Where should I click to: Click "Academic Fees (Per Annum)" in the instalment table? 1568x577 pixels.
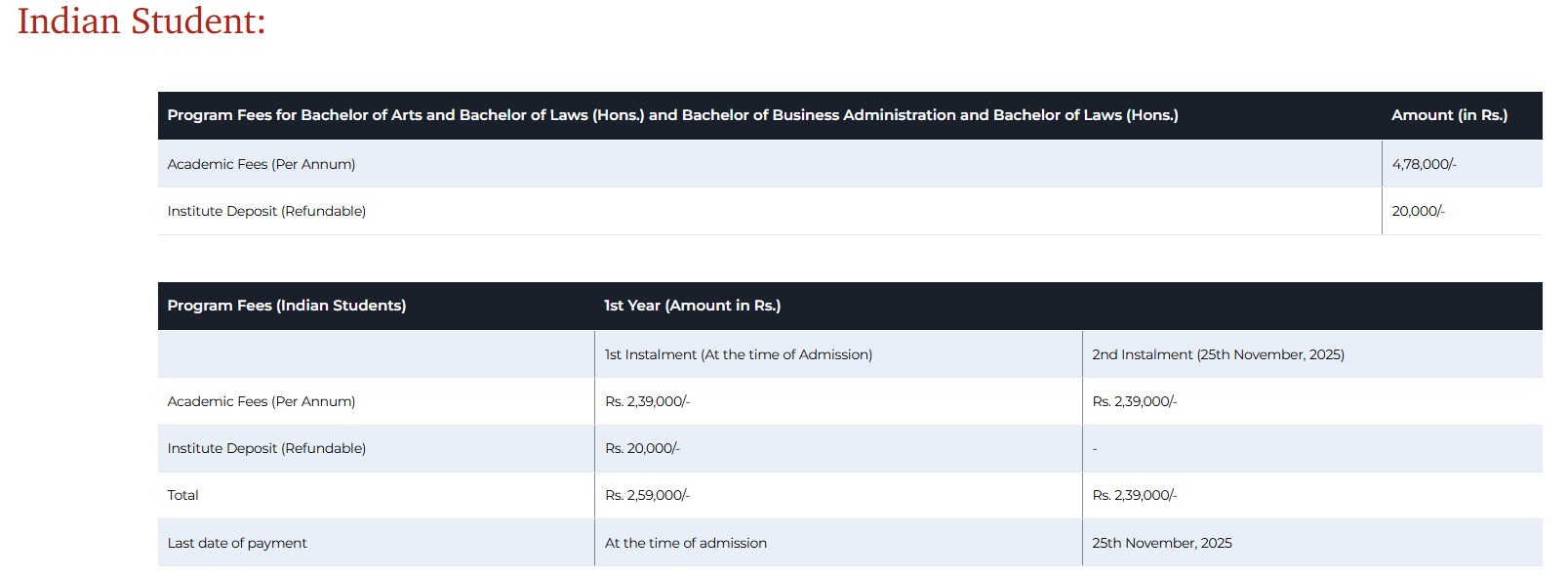tap(261, 401)
